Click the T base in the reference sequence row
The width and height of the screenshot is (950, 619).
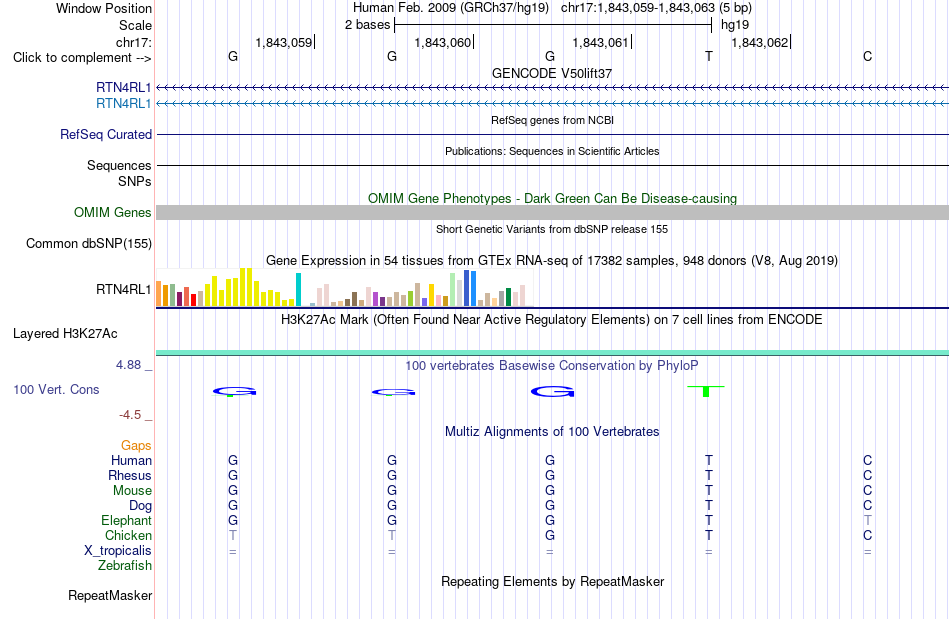tap(709, 56)
